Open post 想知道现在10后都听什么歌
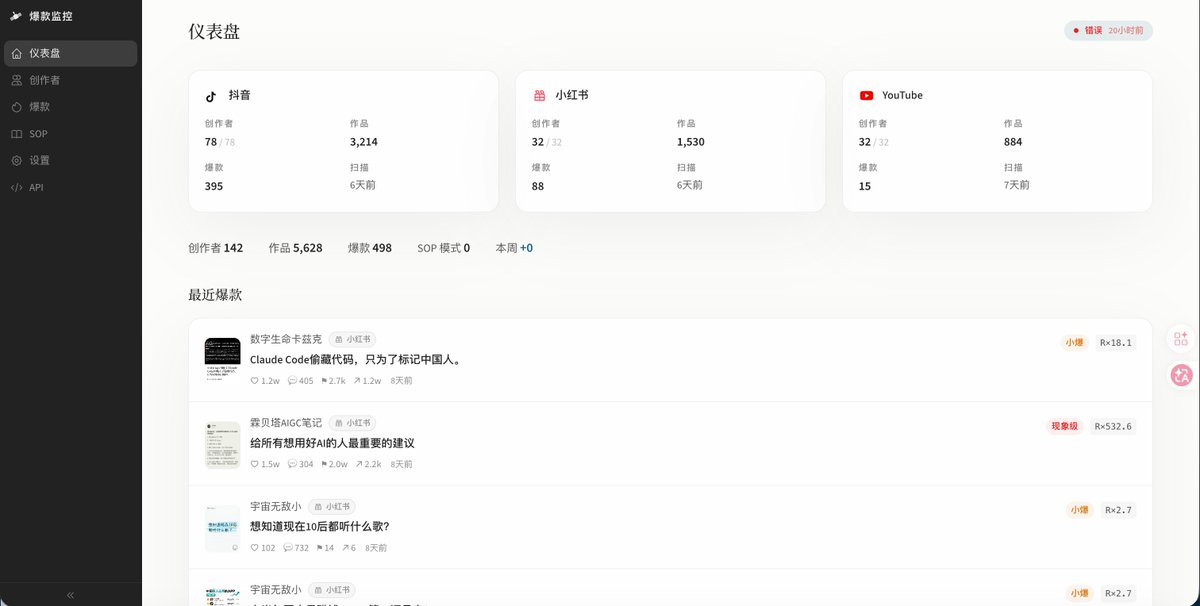Screen dimensions: 1200x606 [x=320, y=527]
